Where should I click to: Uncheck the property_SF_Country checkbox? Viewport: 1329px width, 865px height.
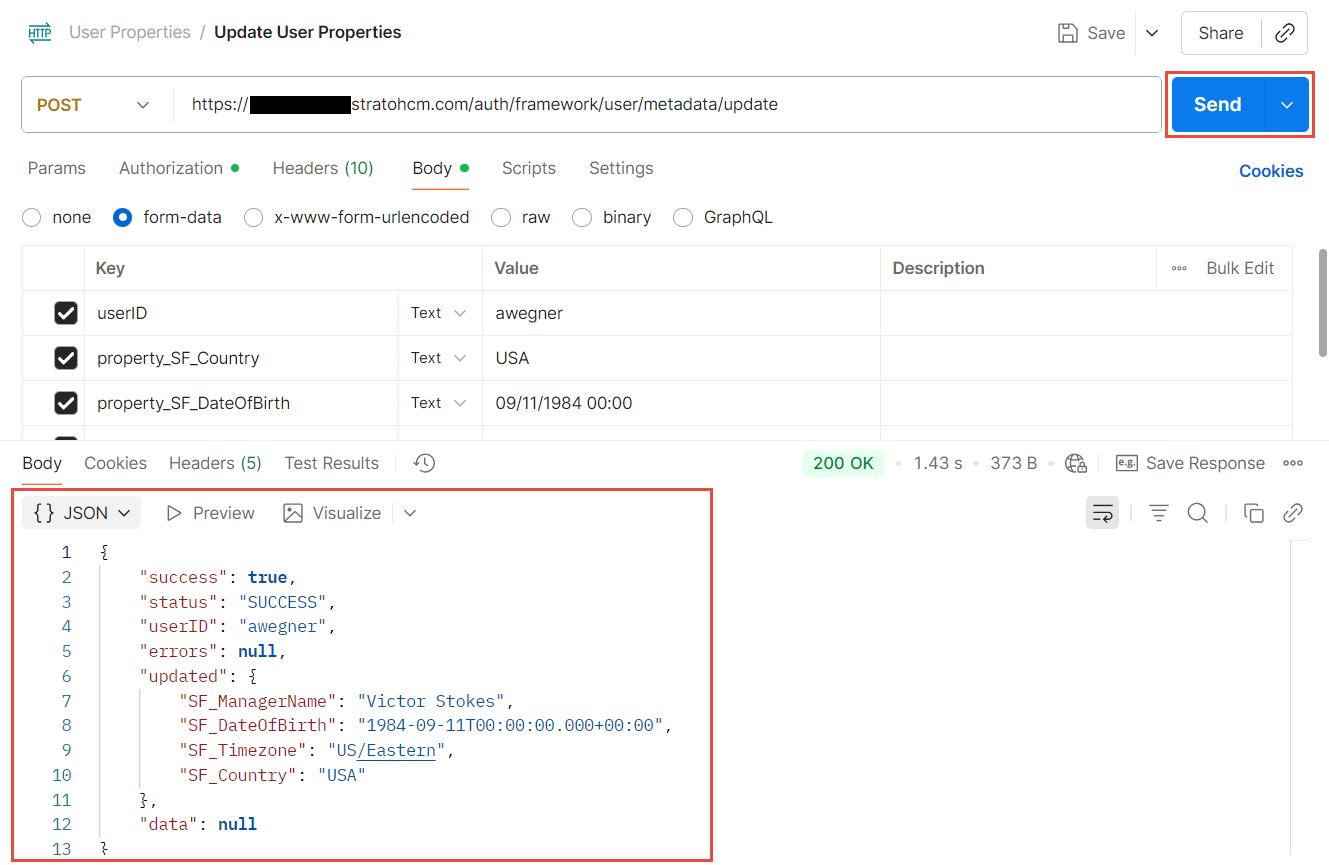click(66, 358)
